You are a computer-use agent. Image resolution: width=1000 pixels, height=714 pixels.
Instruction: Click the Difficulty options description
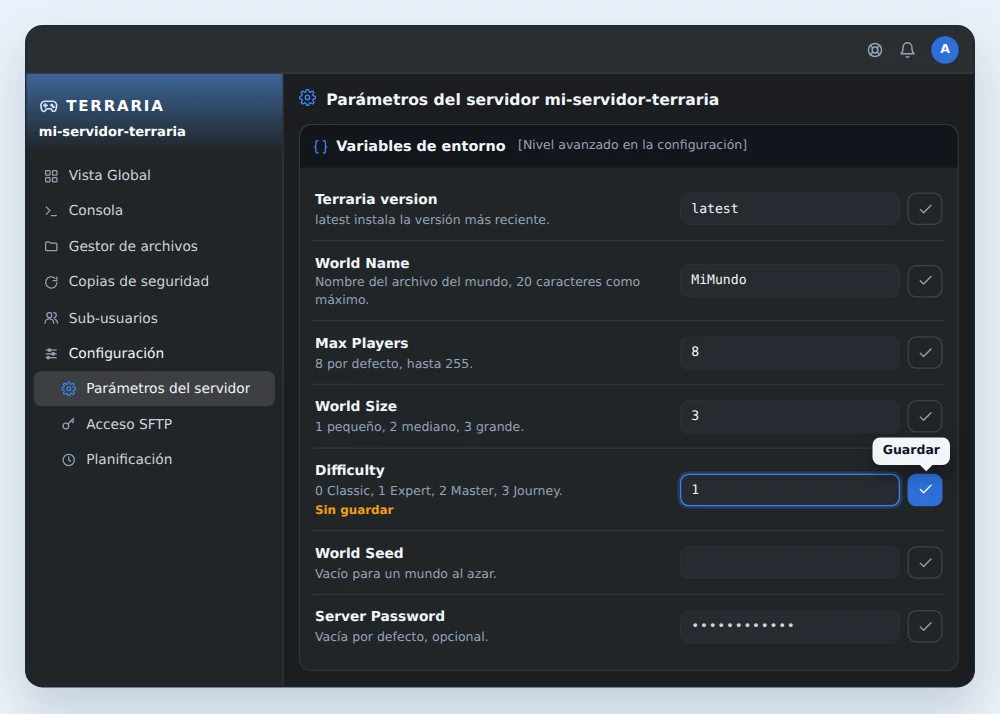pos(439,491)
